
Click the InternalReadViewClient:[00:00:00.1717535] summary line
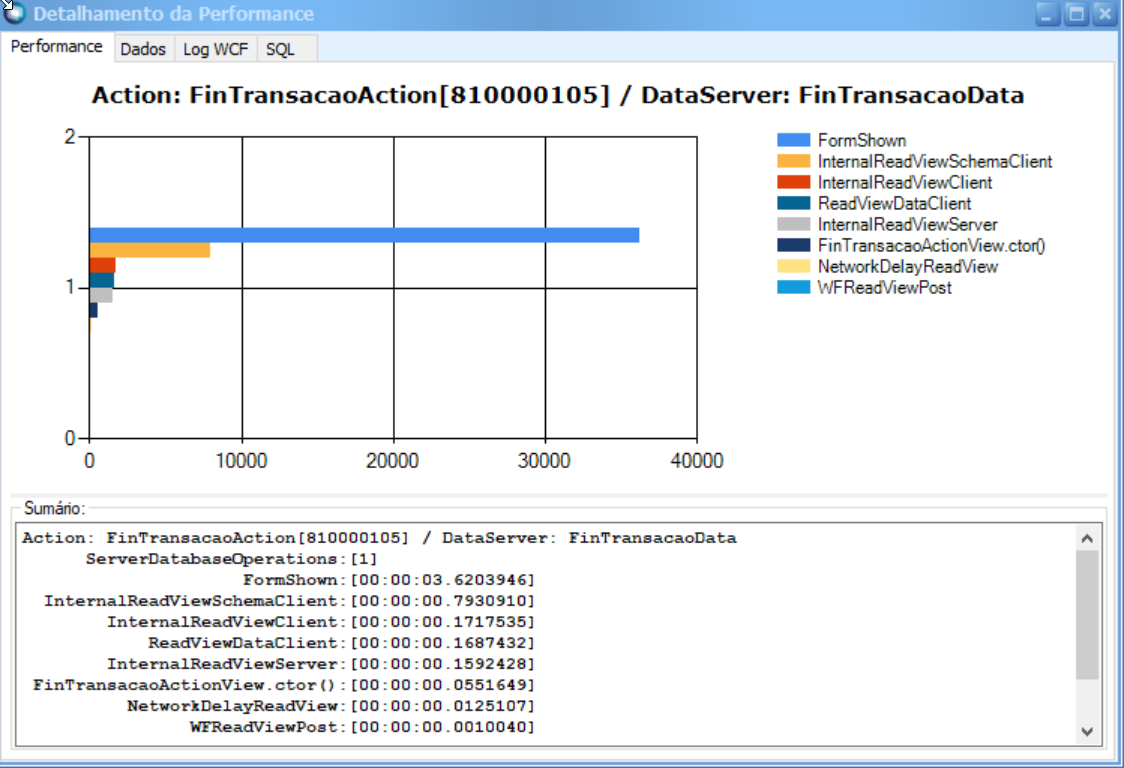click(x=321, y=622)
